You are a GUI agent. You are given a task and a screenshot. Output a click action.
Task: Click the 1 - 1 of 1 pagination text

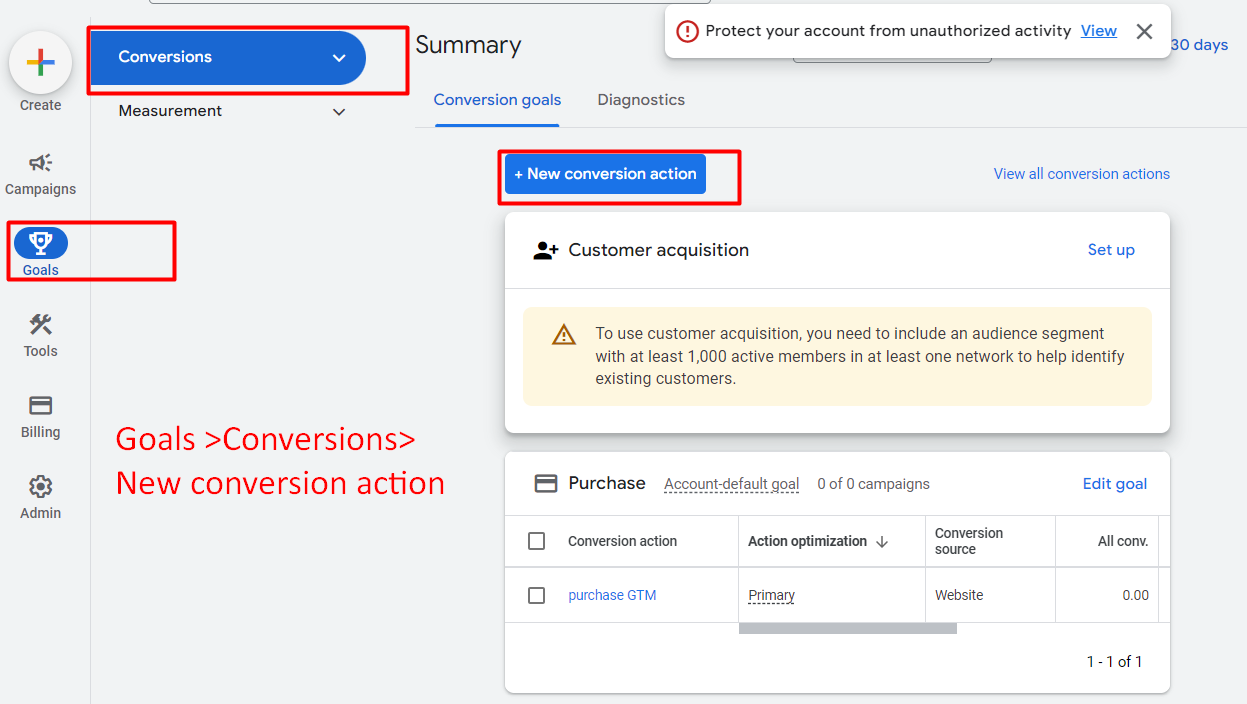click(1114, 661)
